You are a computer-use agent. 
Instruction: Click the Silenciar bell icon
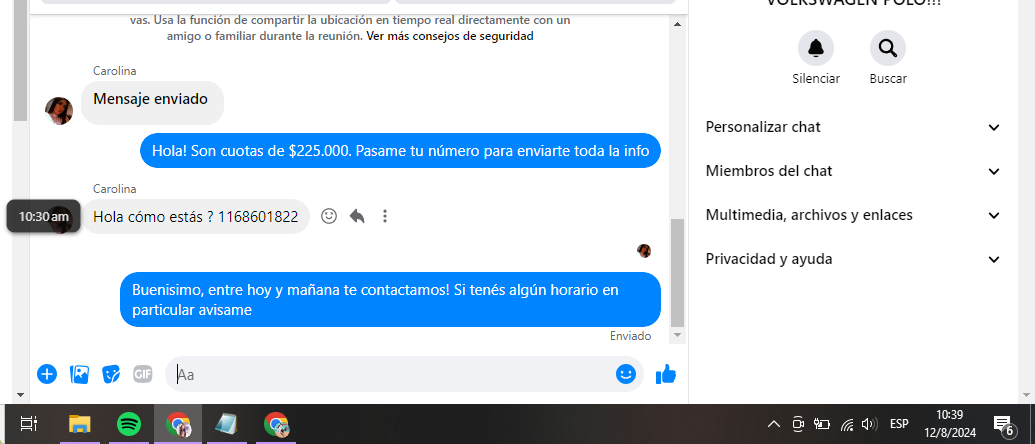pos(816,48)
